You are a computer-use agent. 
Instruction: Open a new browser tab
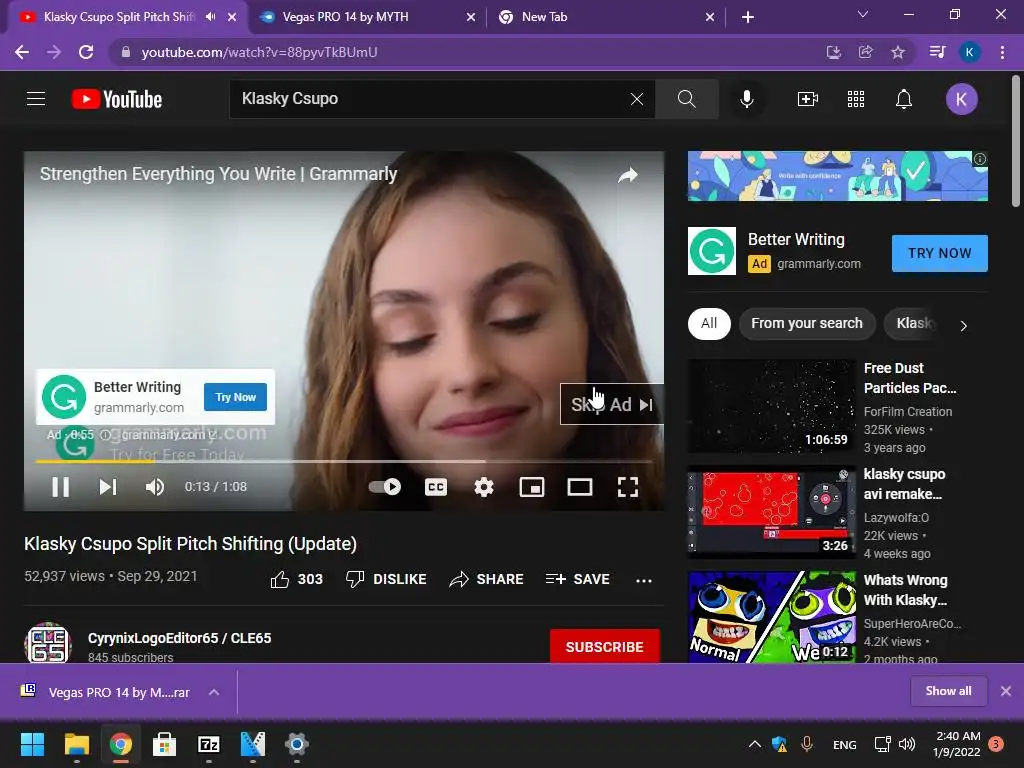[748, 18]
